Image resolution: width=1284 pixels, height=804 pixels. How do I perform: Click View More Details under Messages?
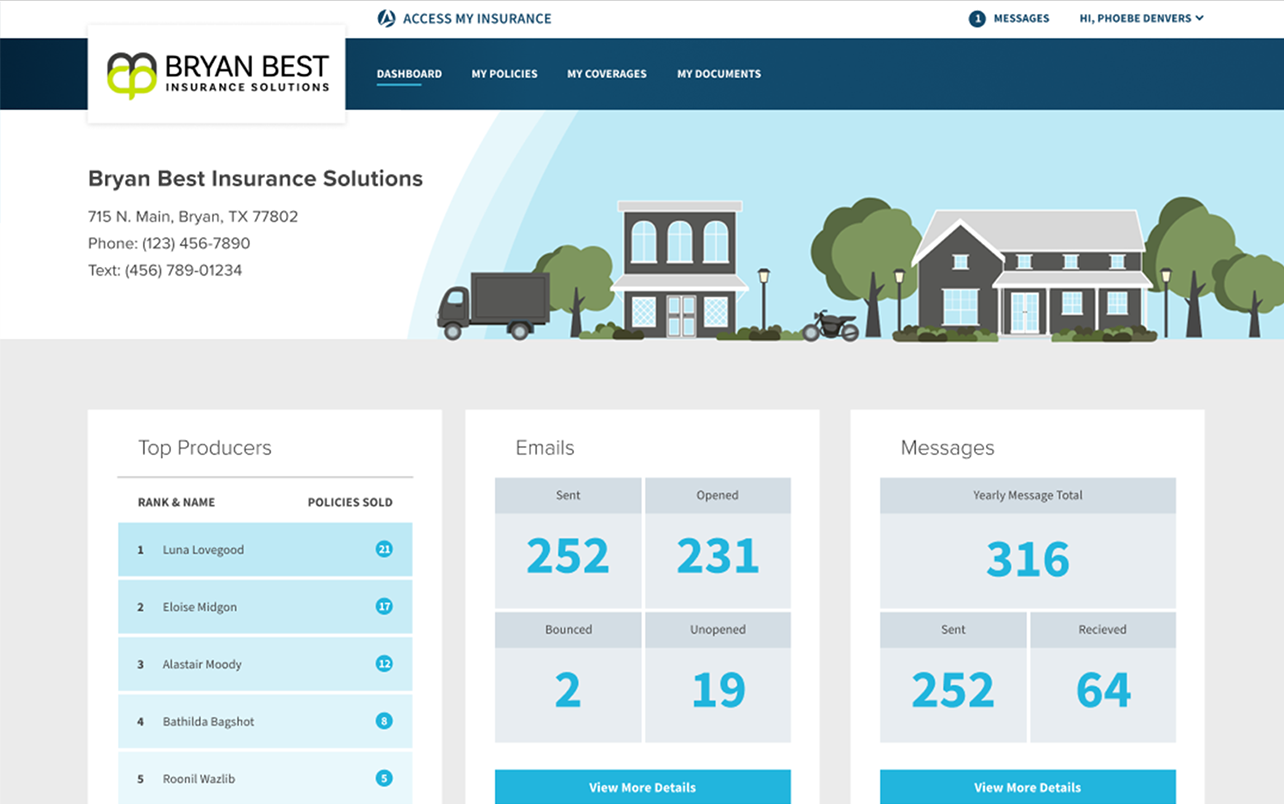point(1027,787)
